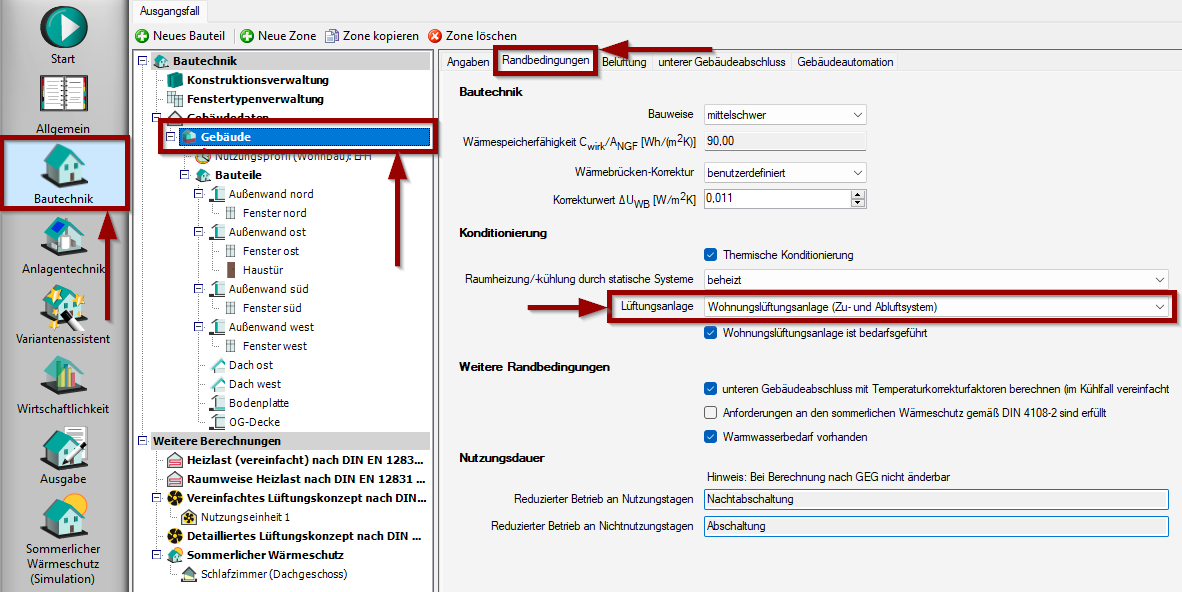This screenshot has width=1182, height=592.
Task: Open the Lüftungsanlage dropdown
Action: pos(937,307)
